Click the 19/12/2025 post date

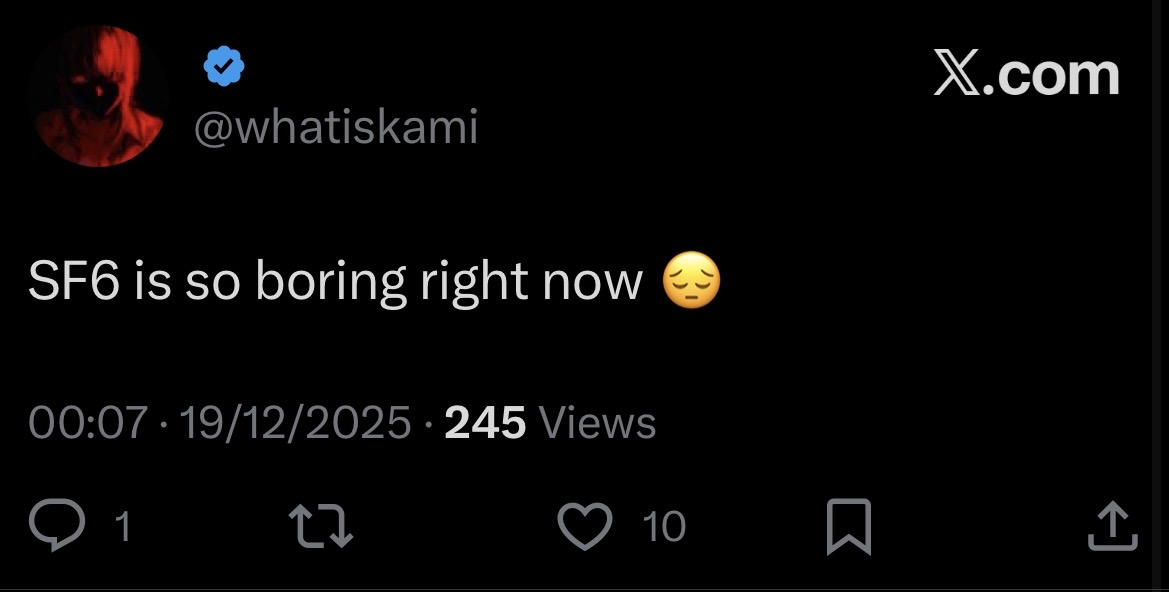(294, 423)
